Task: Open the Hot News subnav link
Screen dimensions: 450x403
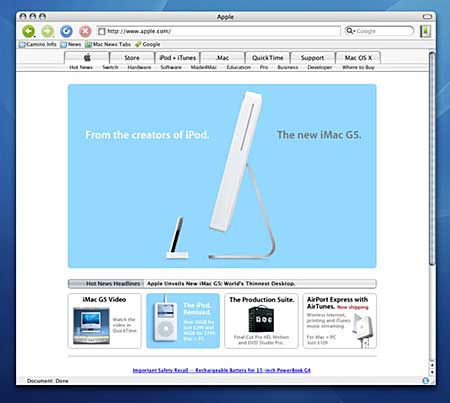Action: 81,67
